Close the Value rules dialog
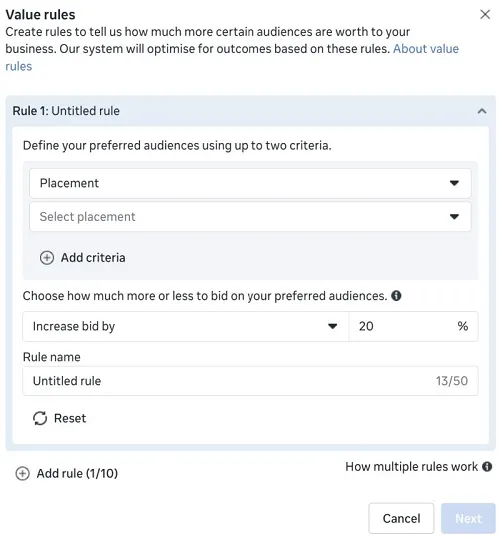This screenshot has width=500, height=537. (x=485, y=14)
